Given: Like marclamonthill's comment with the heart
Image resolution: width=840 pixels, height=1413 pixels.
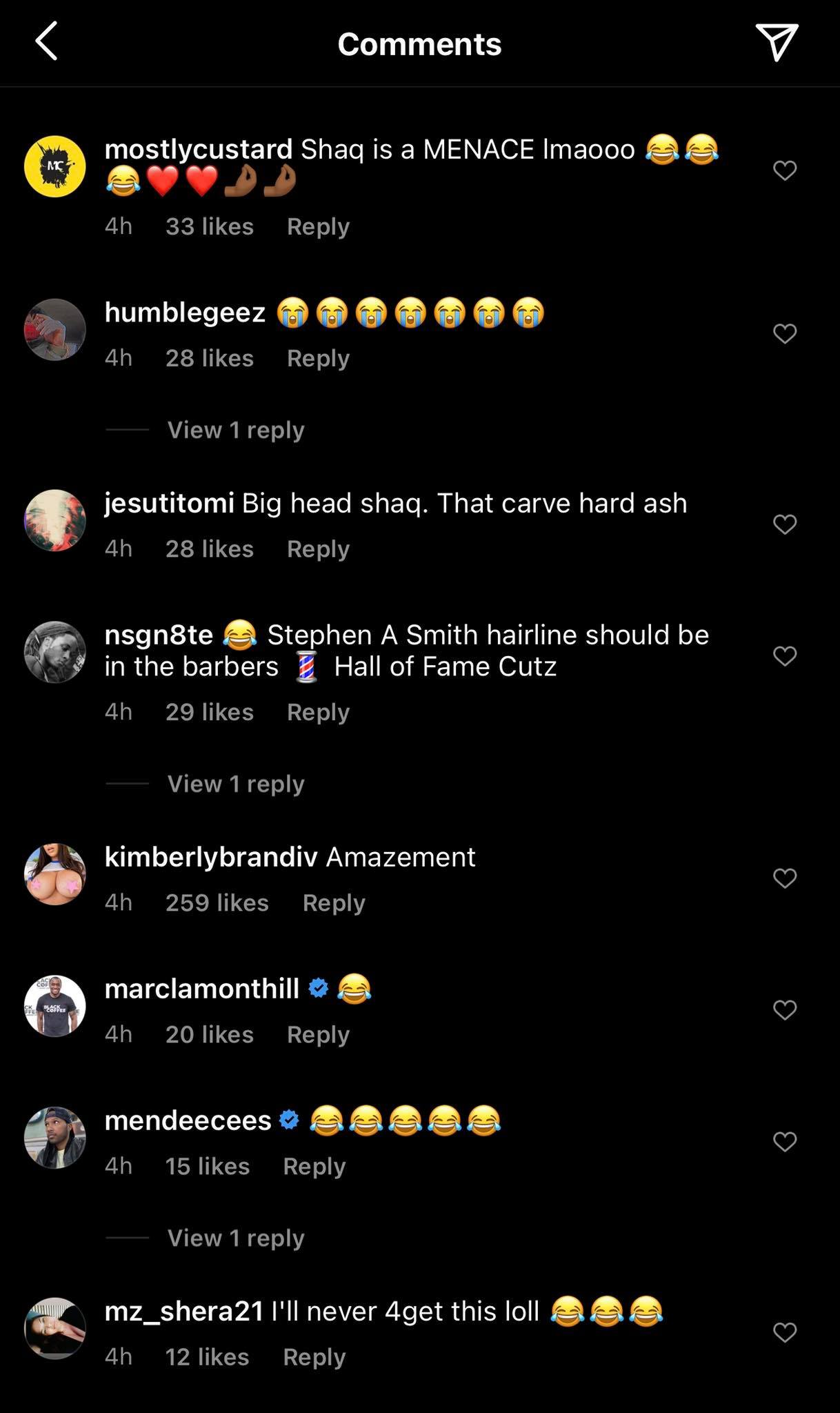Looking at the screenshot, I should pyautogui.click(x=785, y=1009).
